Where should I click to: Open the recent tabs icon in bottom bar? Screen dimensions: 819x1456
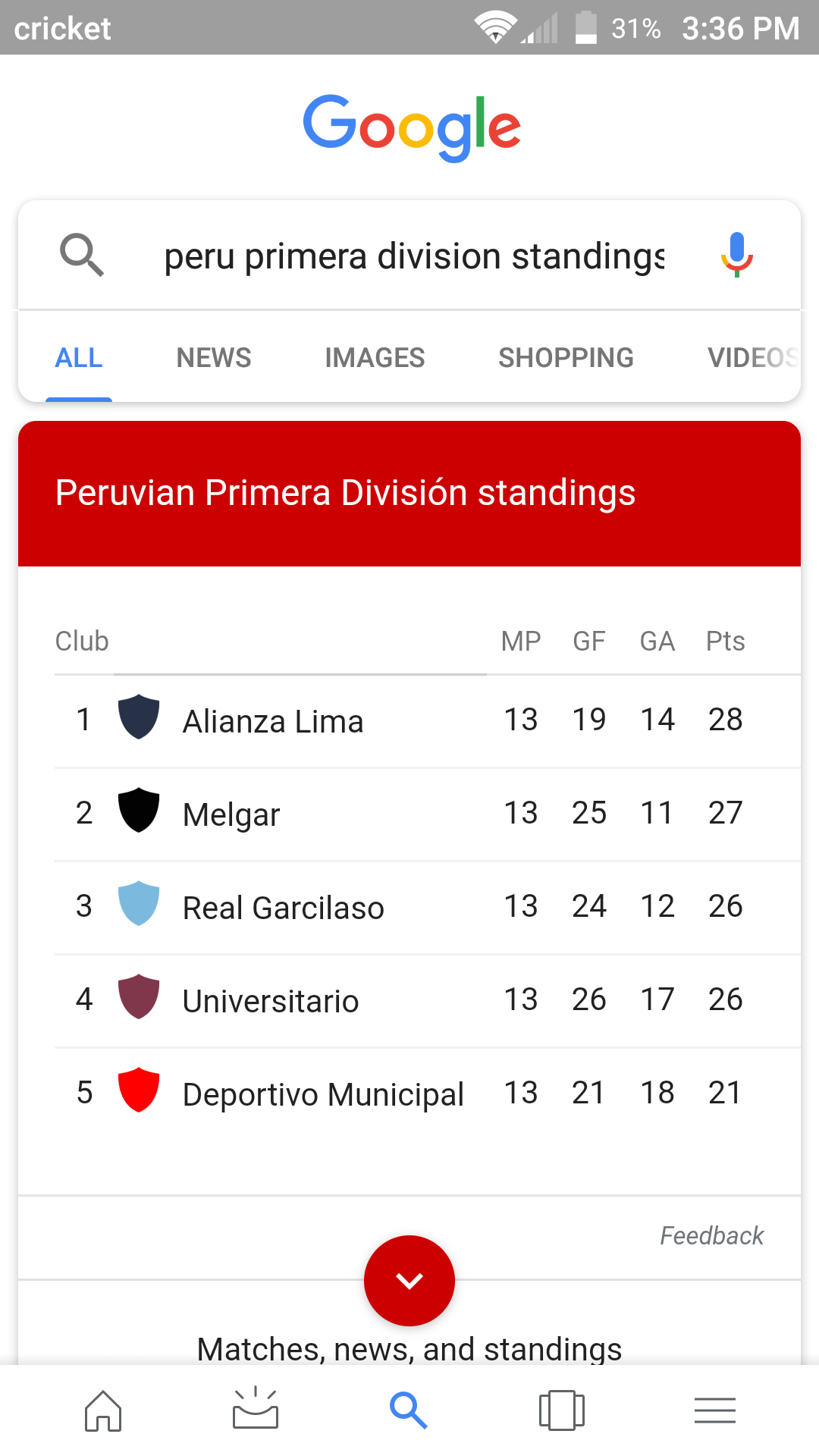click(x=562, y=1410)
